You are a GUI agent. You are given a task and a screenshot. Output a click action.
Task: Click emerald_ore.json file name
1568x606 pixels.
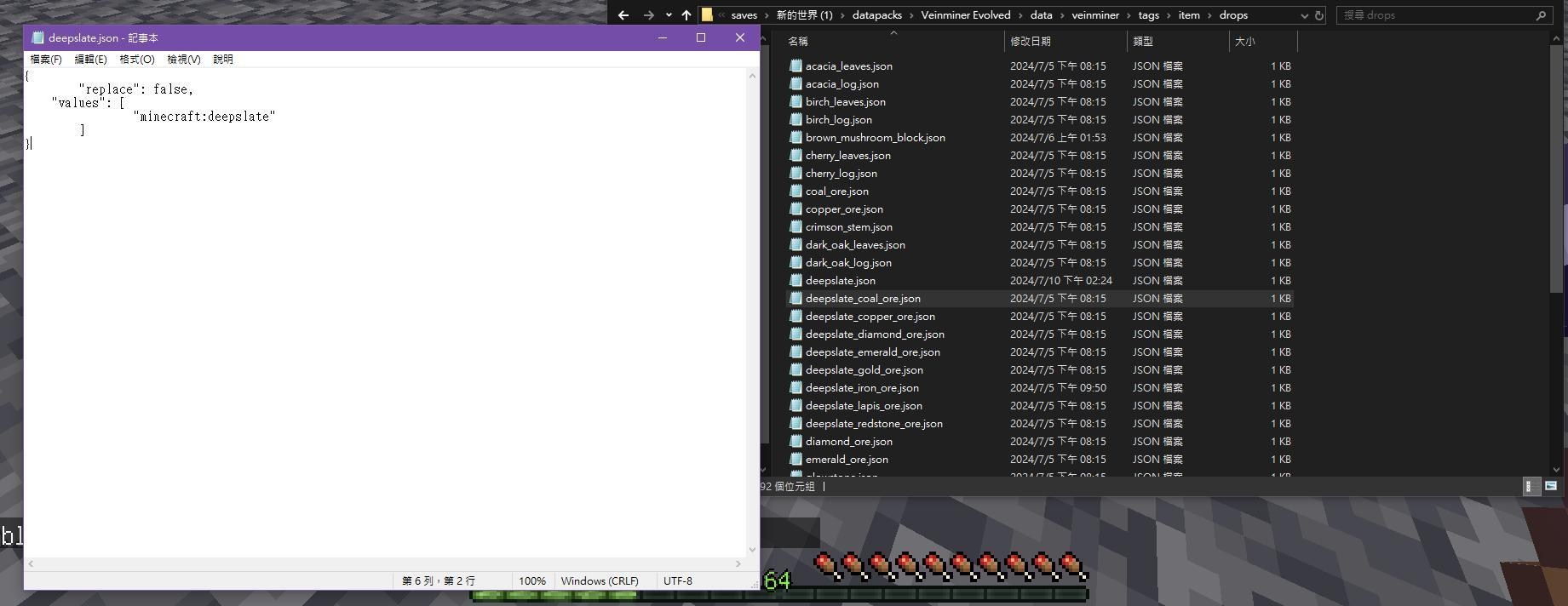coord(847,459)
